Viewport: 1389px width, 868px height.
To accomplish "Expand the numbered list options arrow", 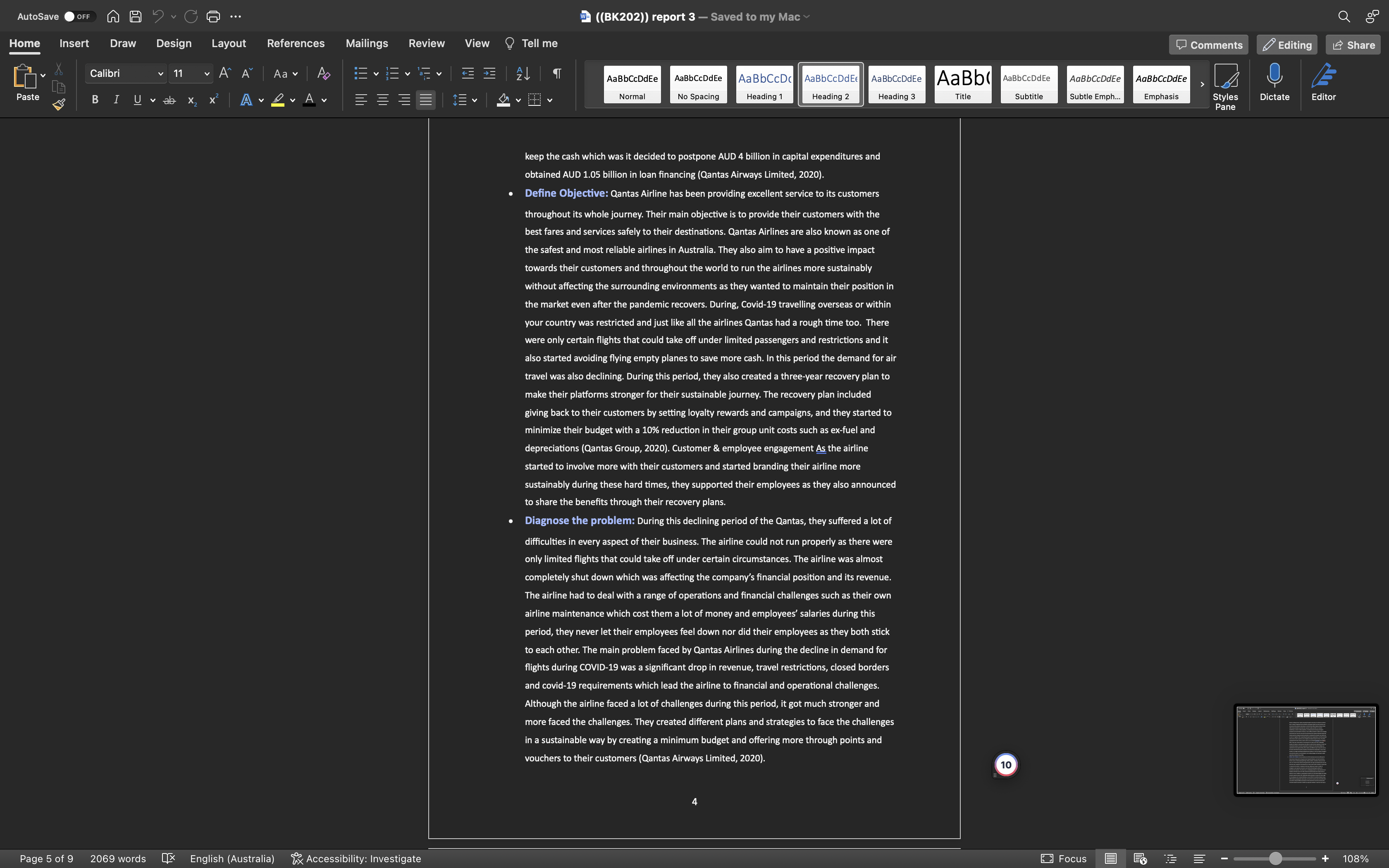I will pyautogui.click(x=408, y=74).
